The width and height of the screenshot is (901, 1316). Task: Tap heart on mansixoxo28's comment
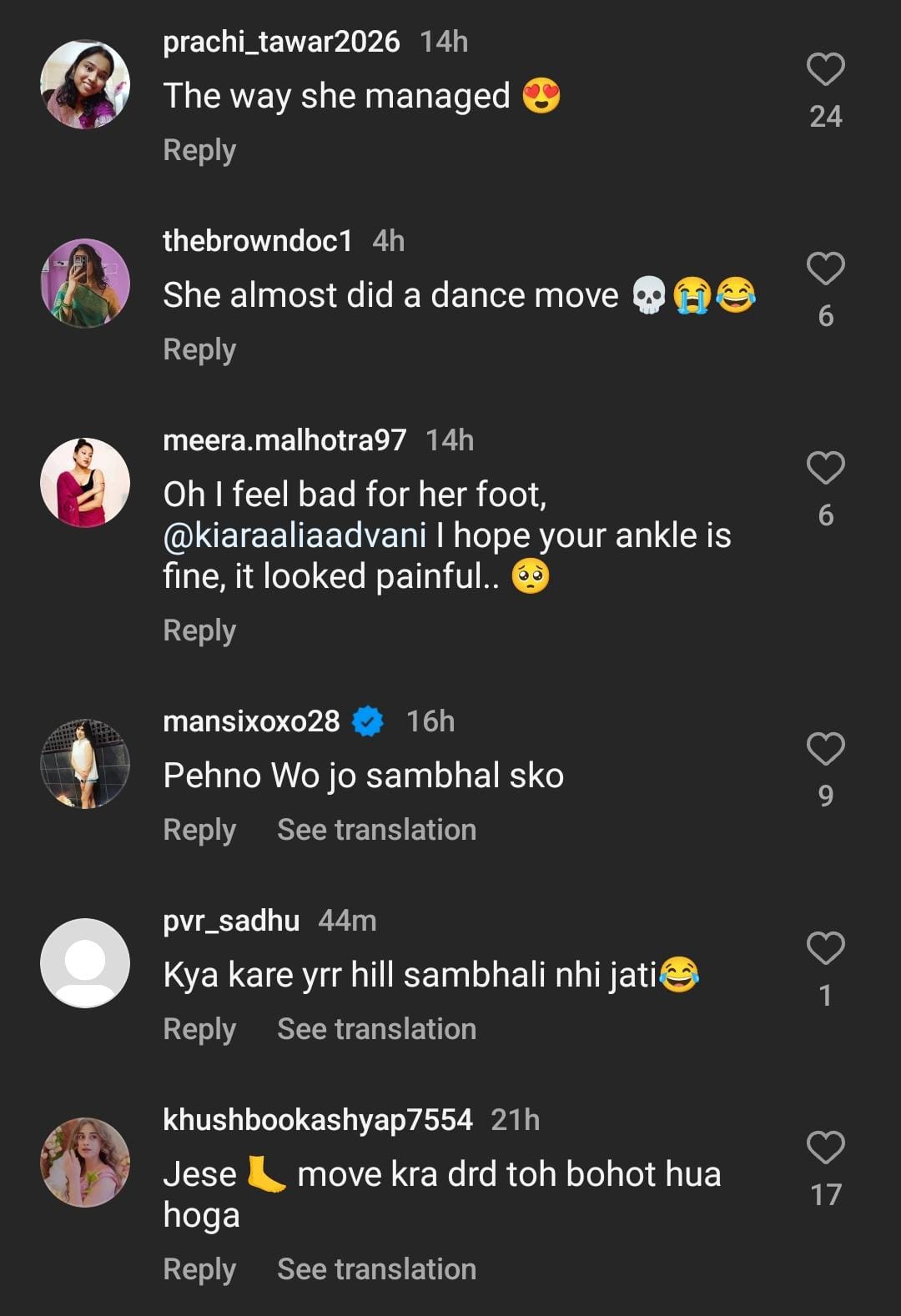click(x=825, y=749)
